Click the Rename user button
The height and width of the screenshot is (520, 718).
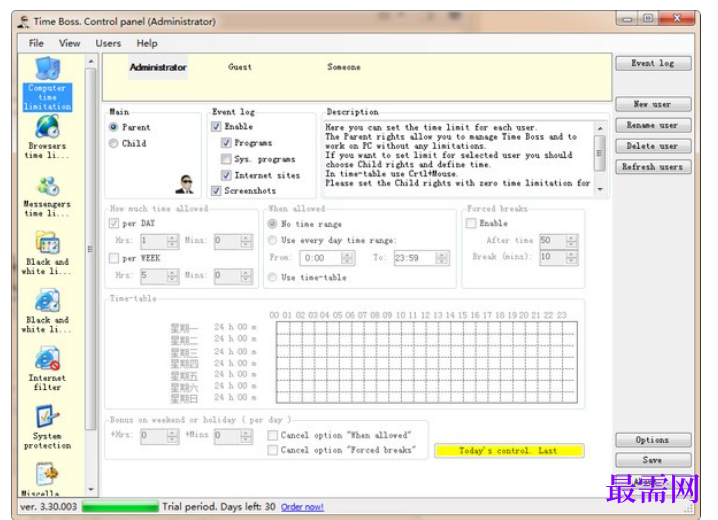pos(653,125)
